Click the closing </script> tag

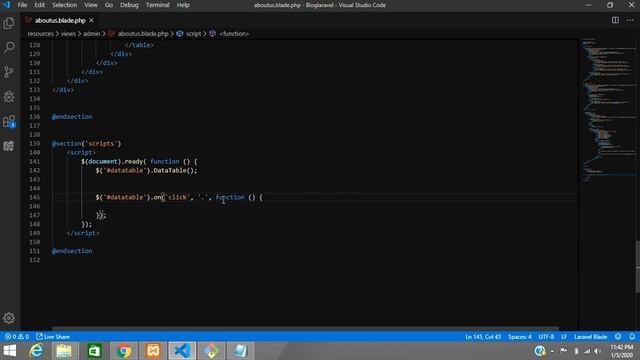pyautogui.click(x=83, y=233)
